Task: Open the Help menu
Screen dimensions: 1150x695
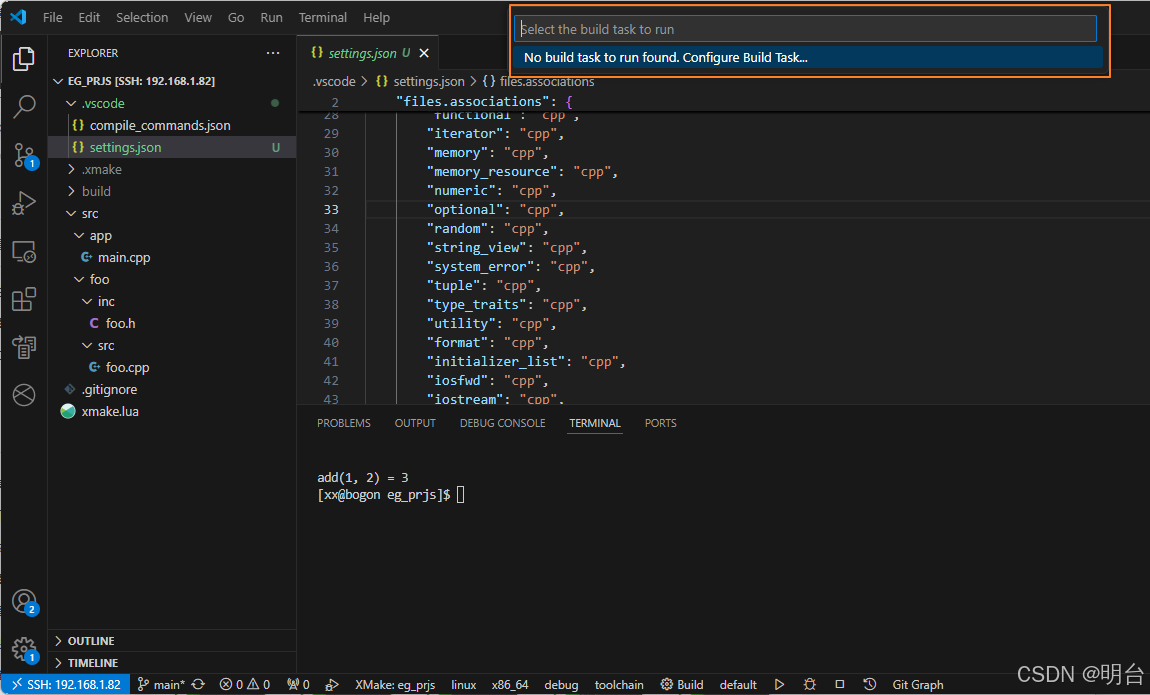Action: pos(376,17)
